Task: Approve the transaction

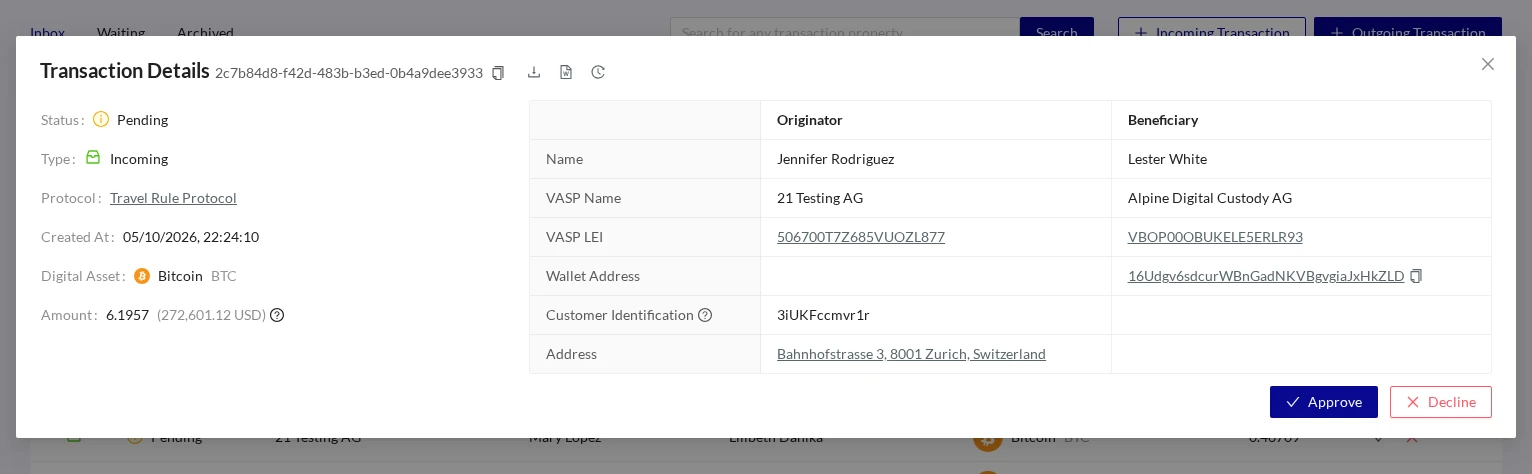Action: coord(1324,402)
